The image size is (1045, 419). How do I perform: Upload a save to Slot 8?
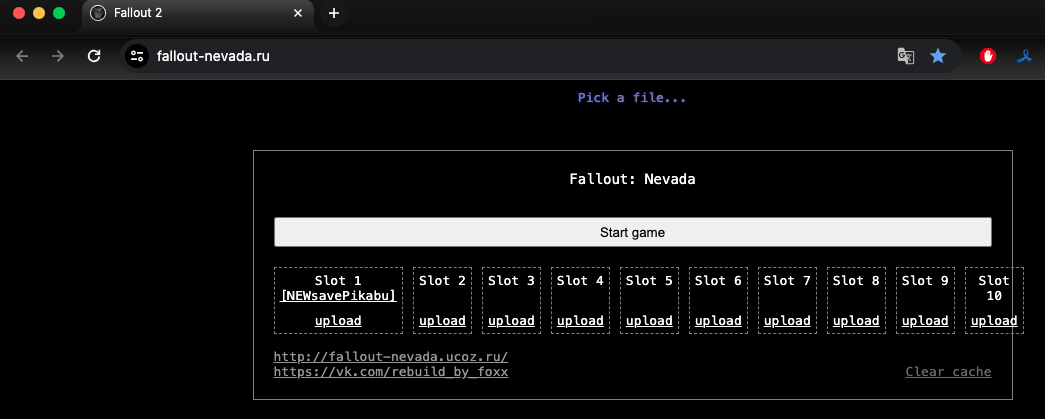coord(856,321)
